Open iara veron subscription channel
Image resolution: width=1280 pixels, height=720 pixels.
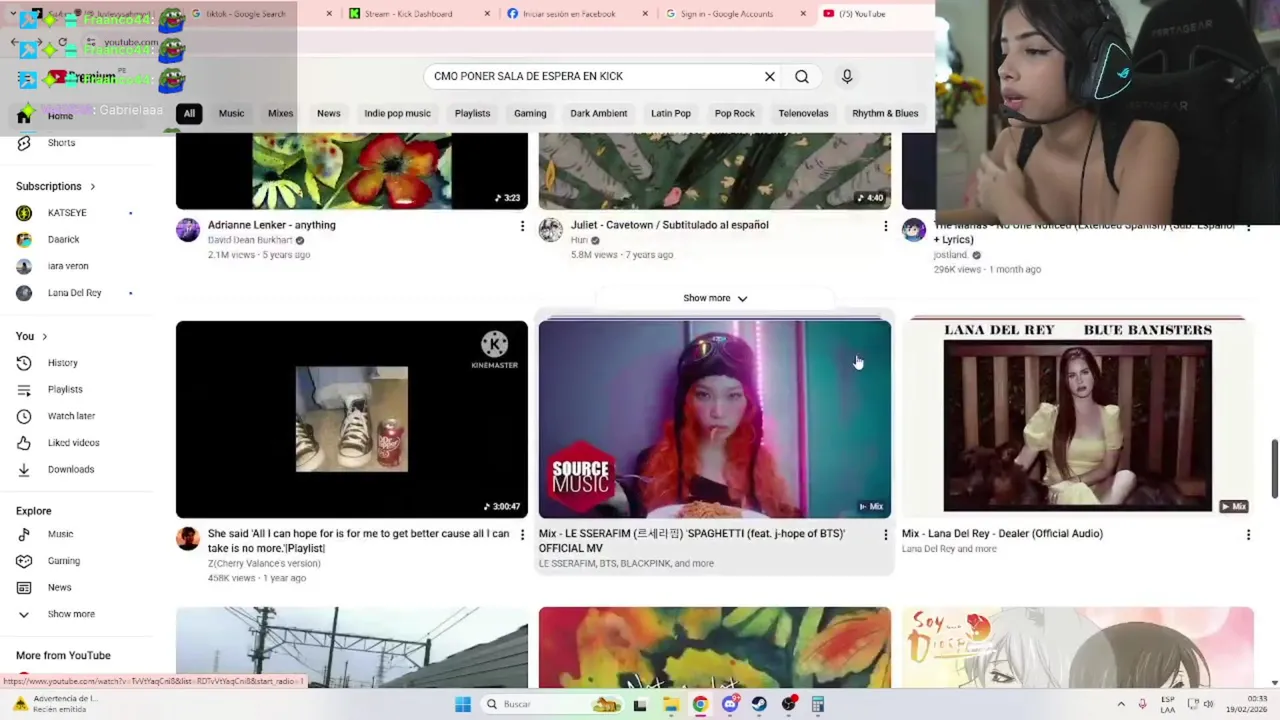pyautogui.click(x=68, y=266)
